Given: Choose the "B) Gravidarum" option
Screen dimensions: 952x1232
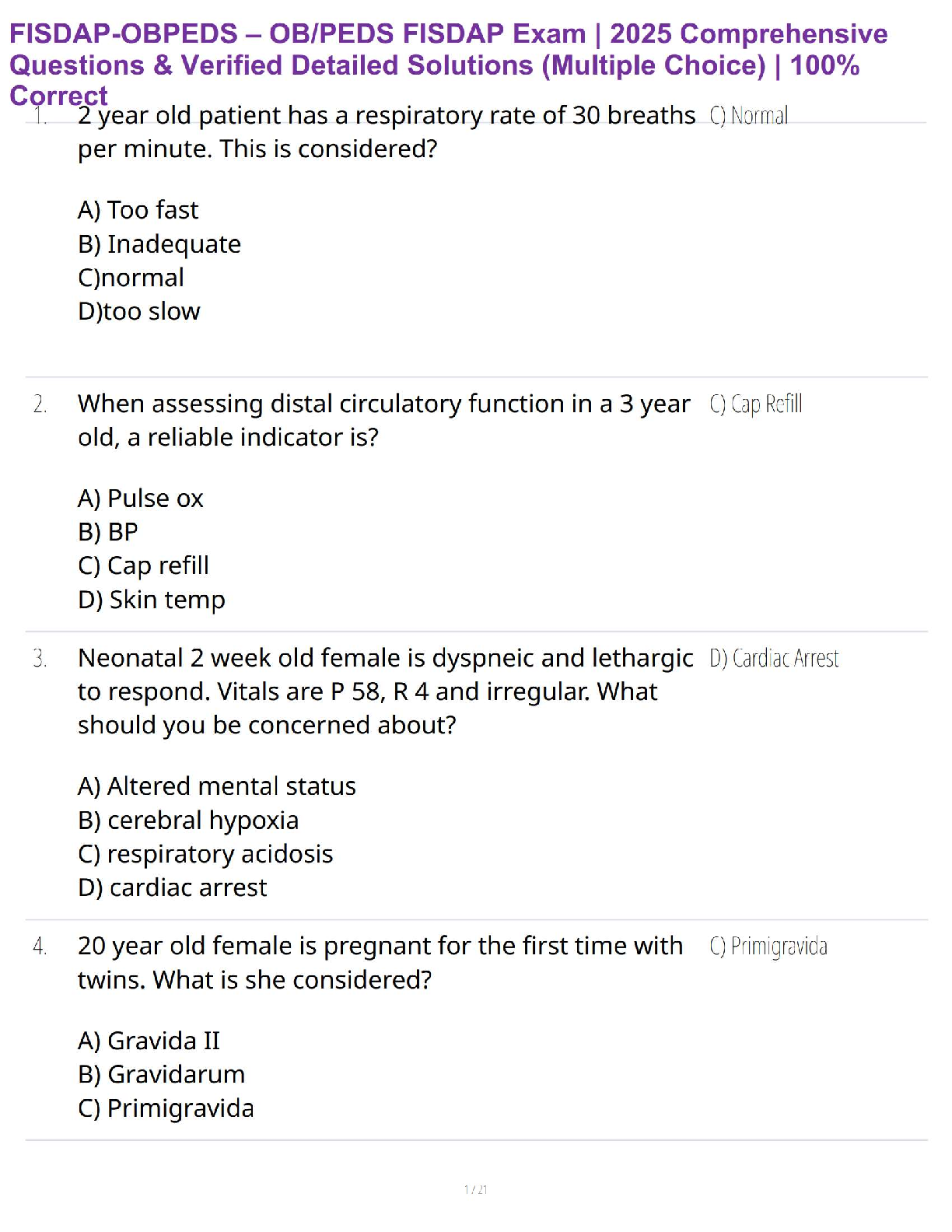Looking at the screenshot, I should pos(161,1074).
